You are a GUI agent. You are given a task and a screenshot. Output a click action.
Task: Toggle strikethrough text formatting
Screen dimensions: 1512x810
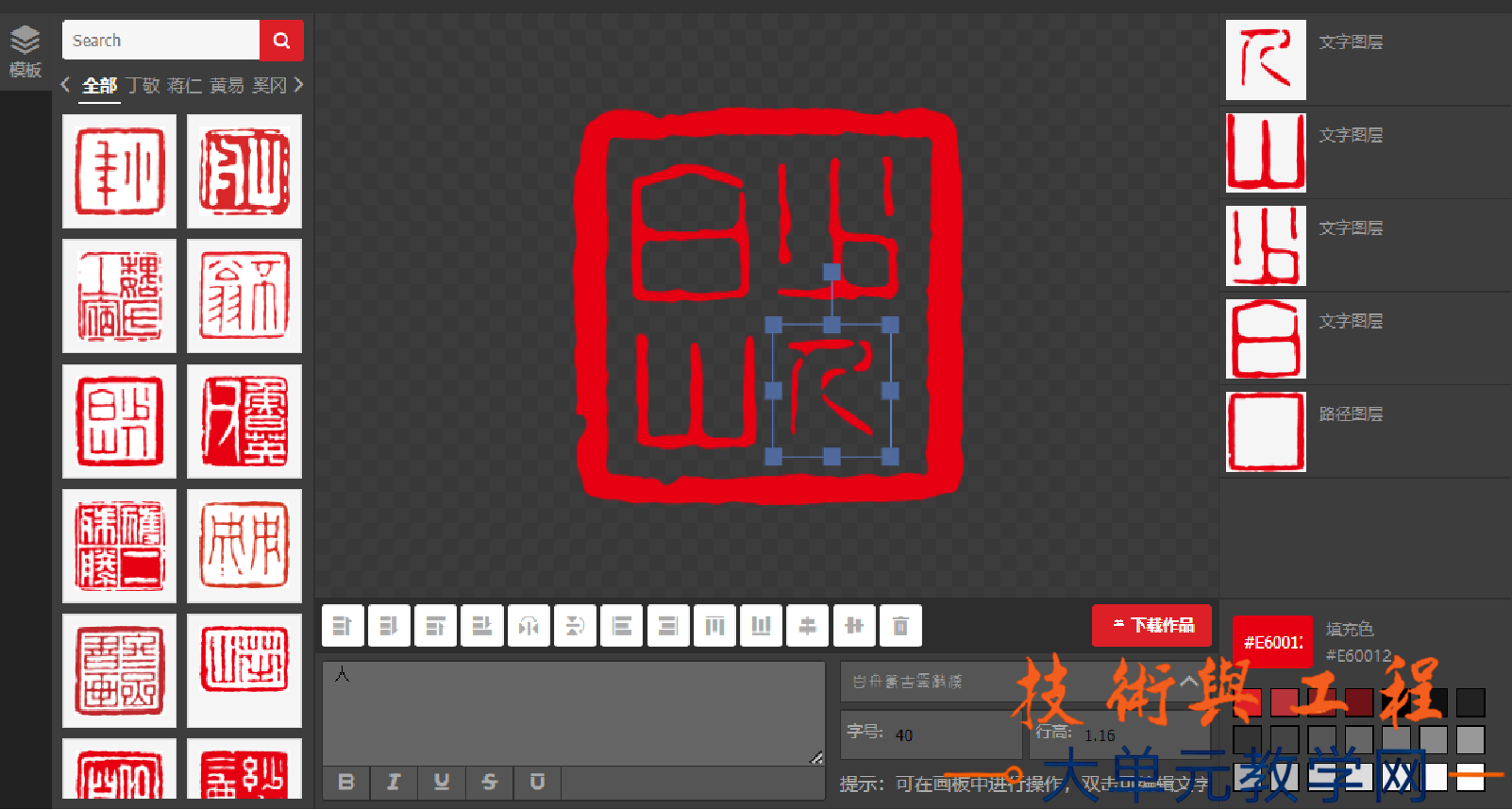pos(489,782)
